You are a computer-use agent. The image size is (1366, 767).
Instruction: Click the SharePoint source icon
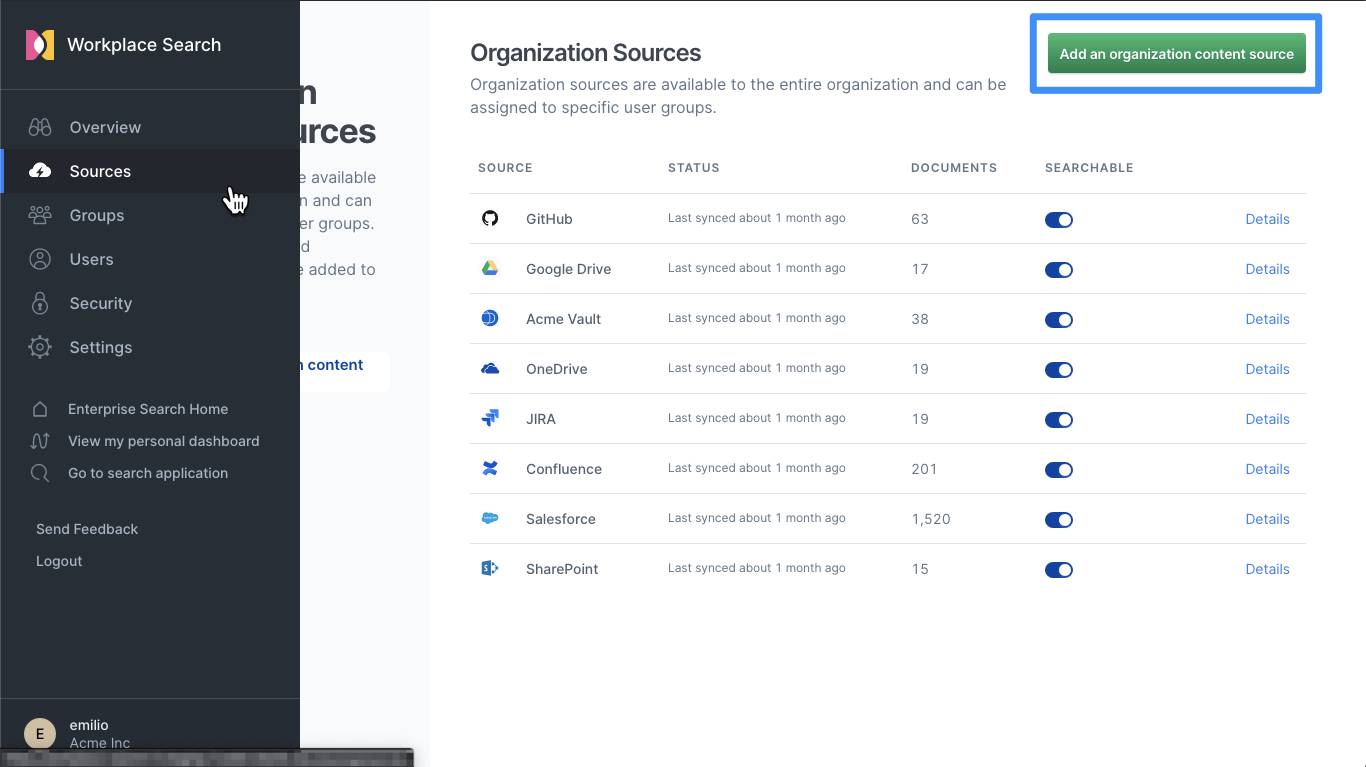490,568
